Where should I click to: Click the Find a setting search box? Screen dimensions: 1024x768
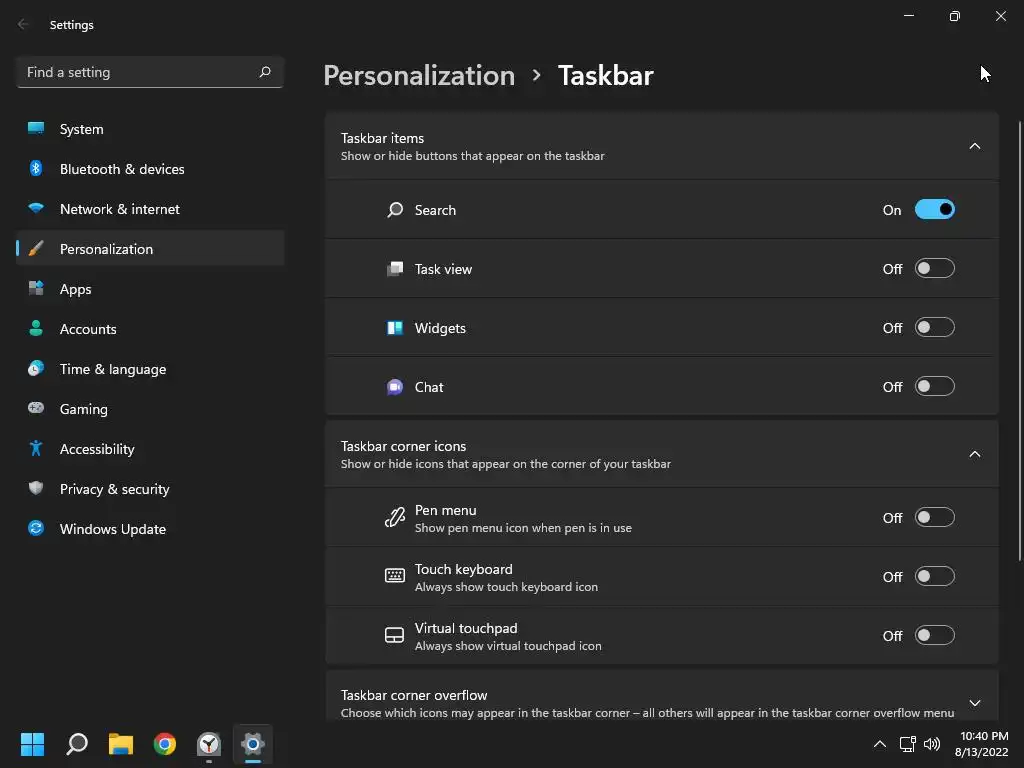coord(138,72)
